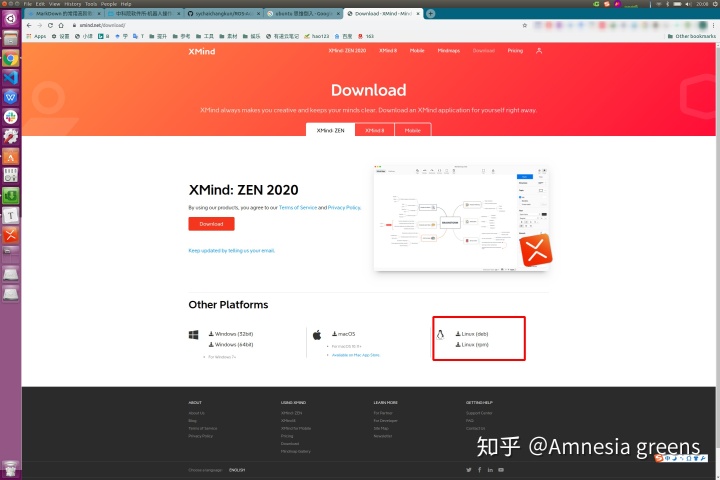Click the XMind ZEN app screenshot thumbnail
The image size is (720, 480).
[461, 218]
